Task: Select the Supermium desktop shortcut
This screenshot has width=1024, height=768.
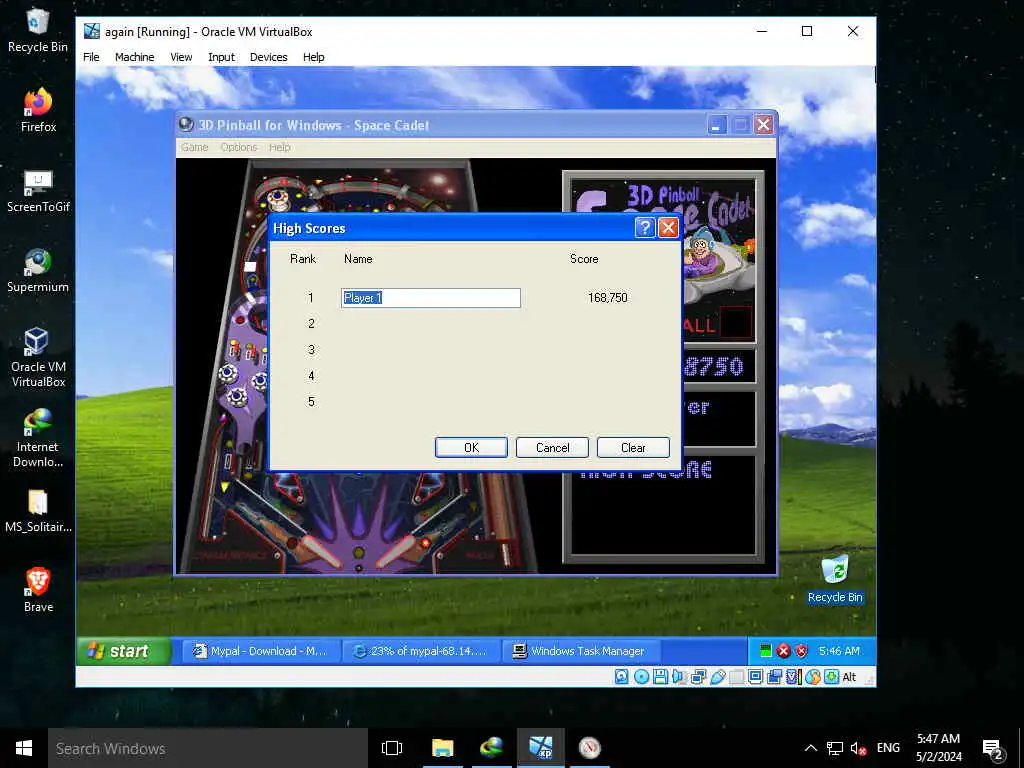Action: [38, 270]
